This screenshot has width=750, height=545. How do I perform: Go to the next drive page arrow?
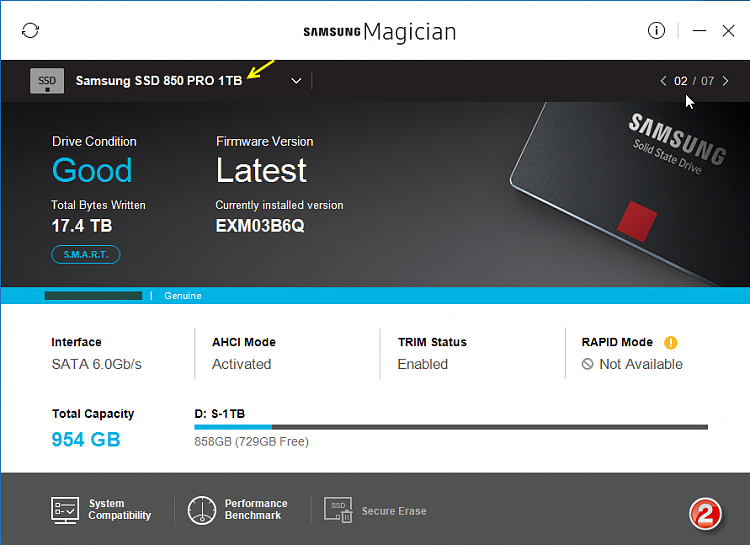pyautogui.click(x=726, y=81)
